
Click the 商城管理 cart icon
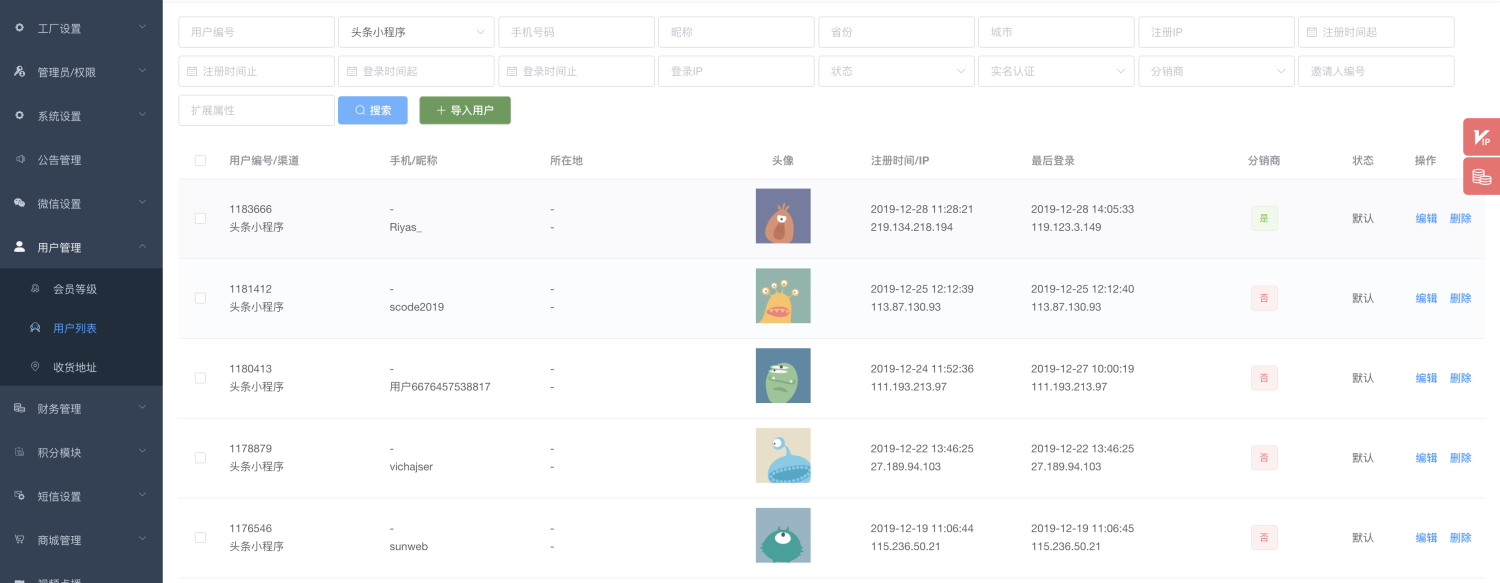coord(19,540)
